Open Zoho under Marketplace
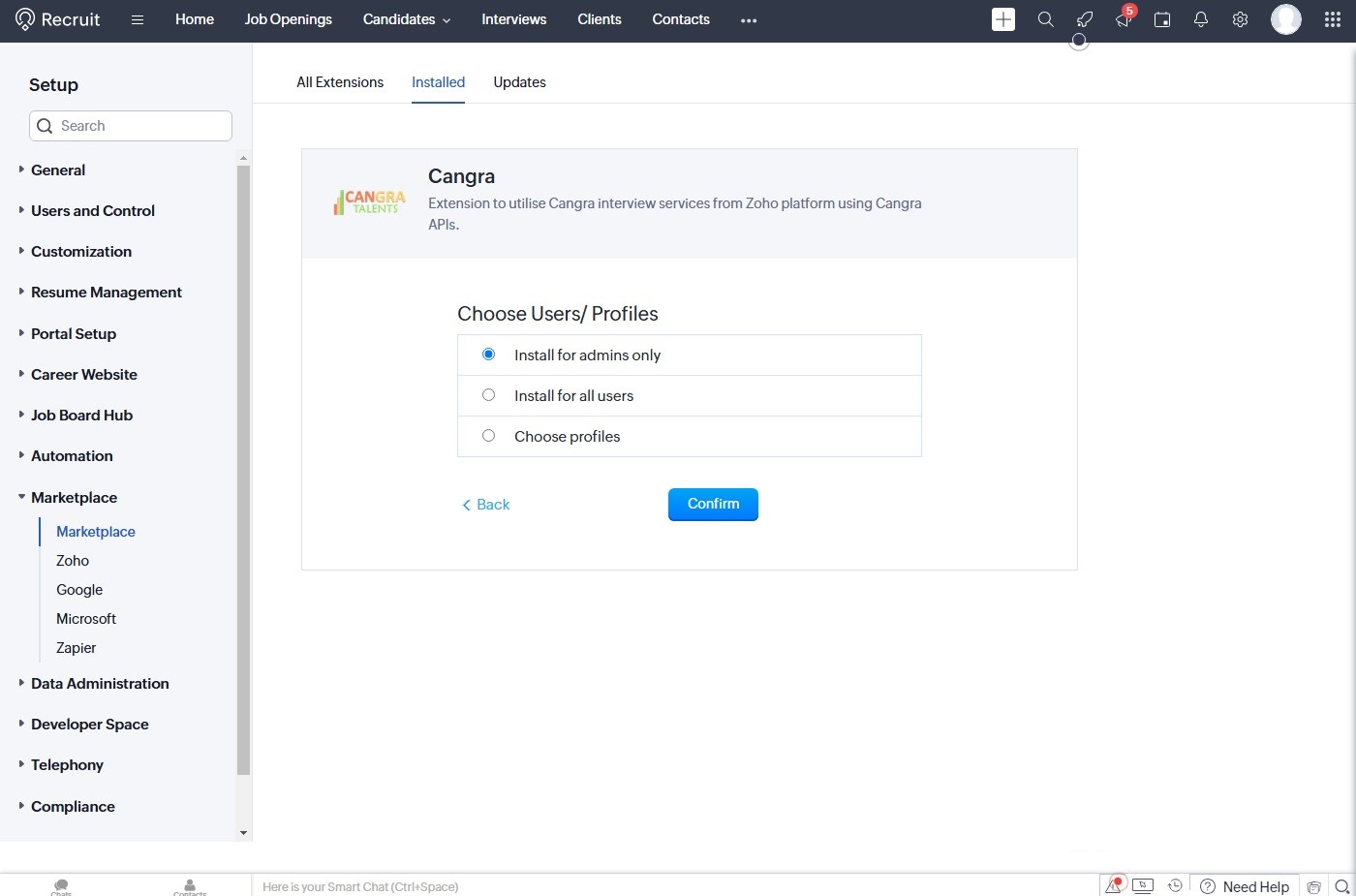The image size is (1356, 896). point(73,561)
